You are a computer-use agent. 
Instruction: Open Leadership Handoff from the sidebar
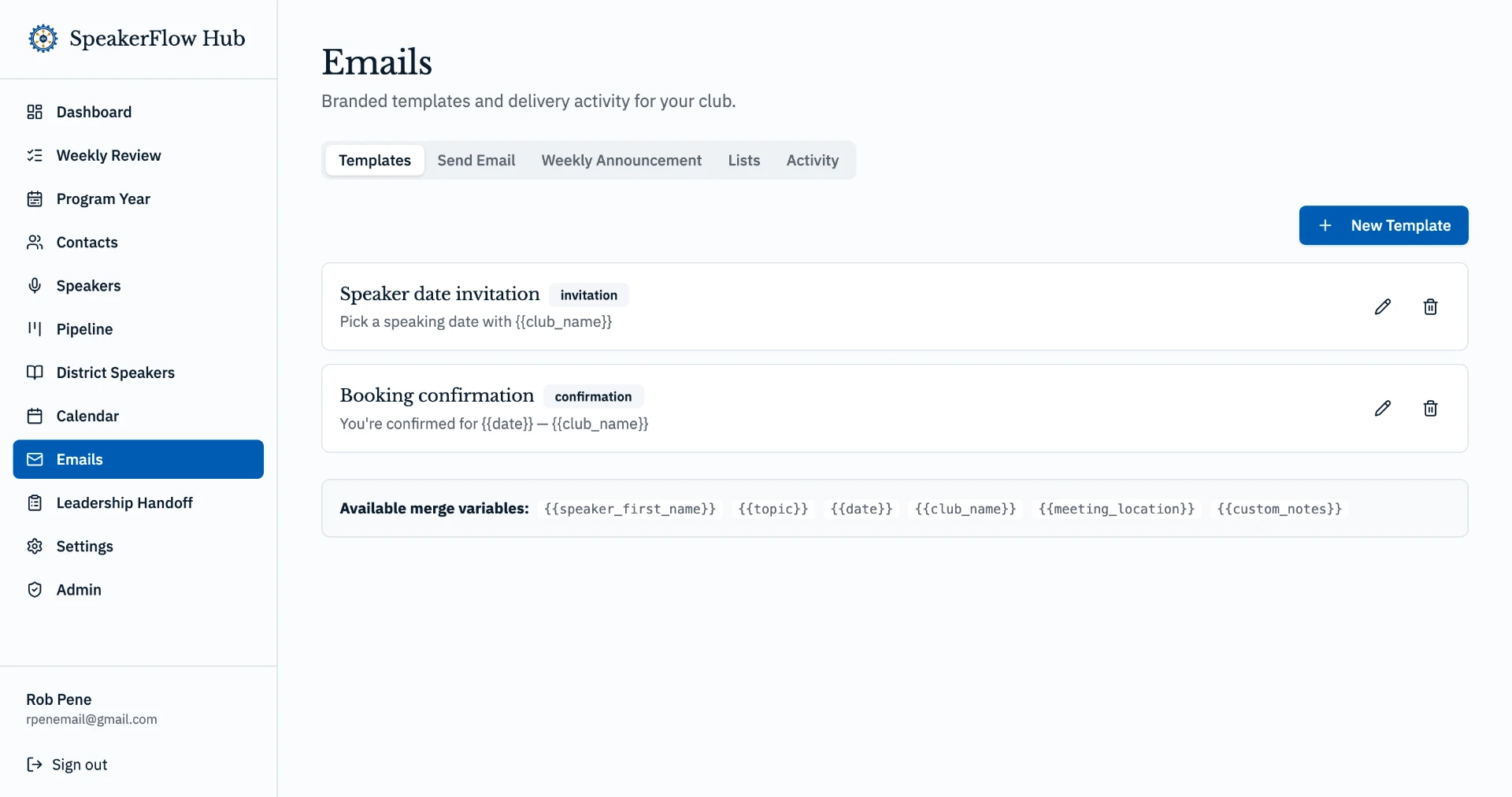pos(139,502)
